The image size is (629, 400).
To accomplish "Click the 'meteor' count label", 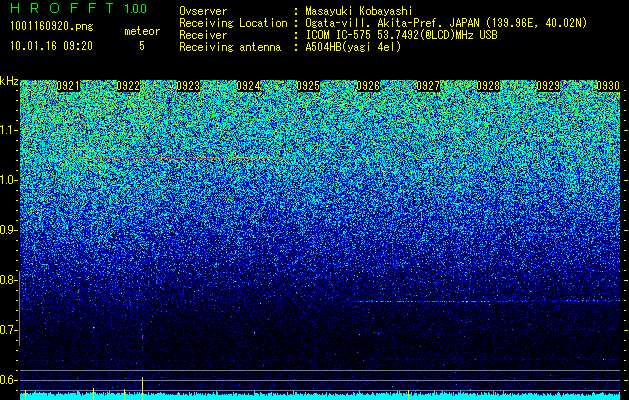I will tap(142, 31).
